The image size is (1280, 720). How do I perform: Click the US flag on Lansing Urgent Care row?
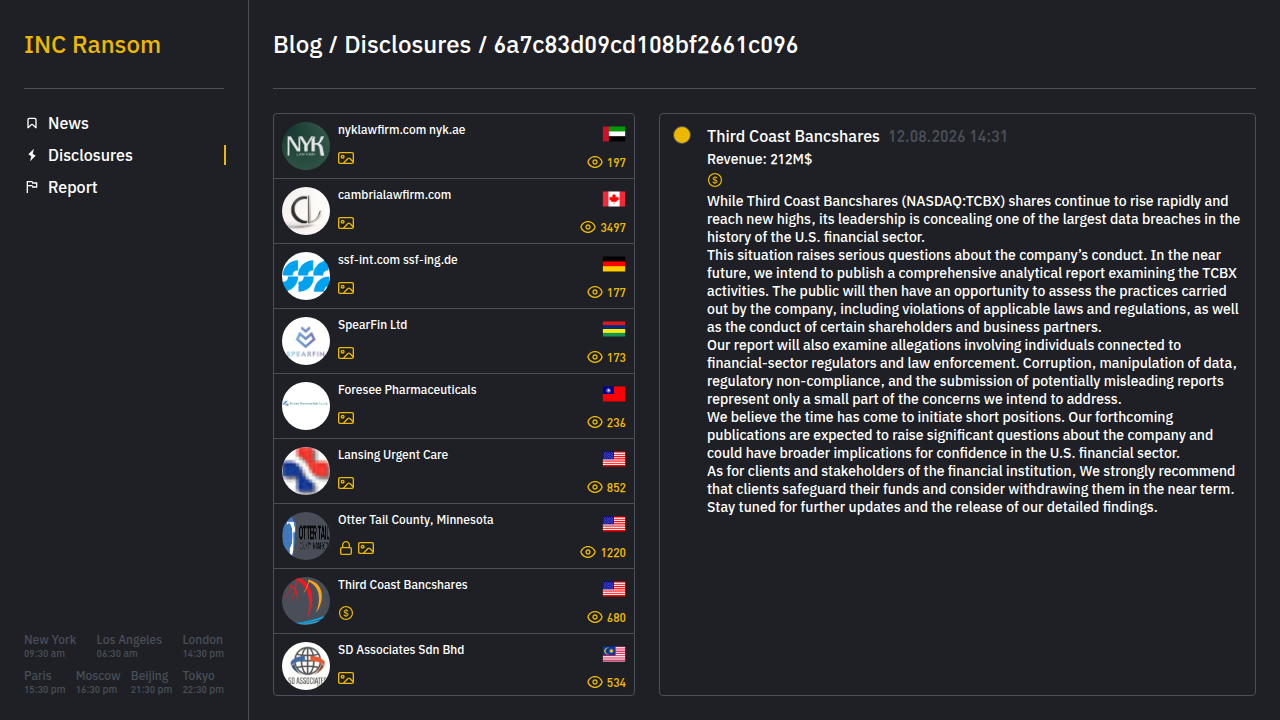click(x=614, y=459)
